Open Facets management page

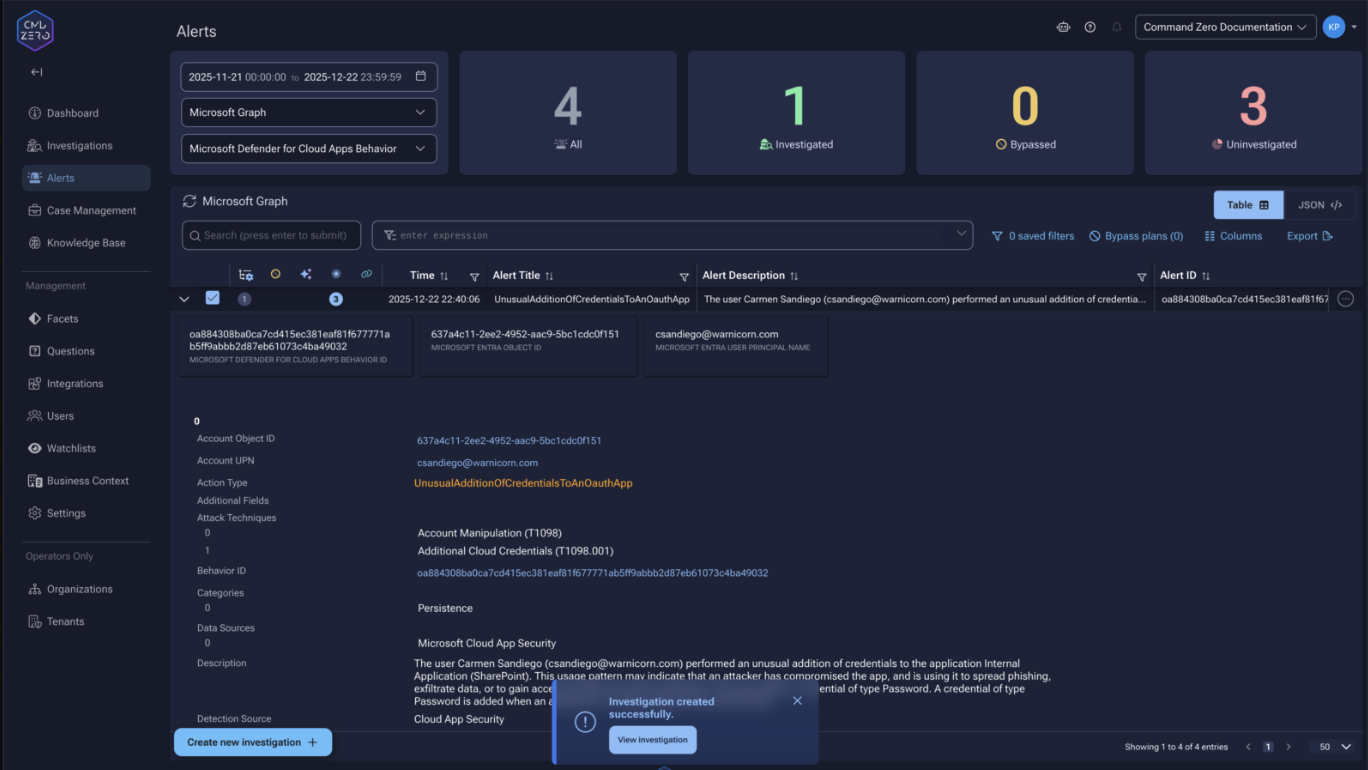point(86,319)
